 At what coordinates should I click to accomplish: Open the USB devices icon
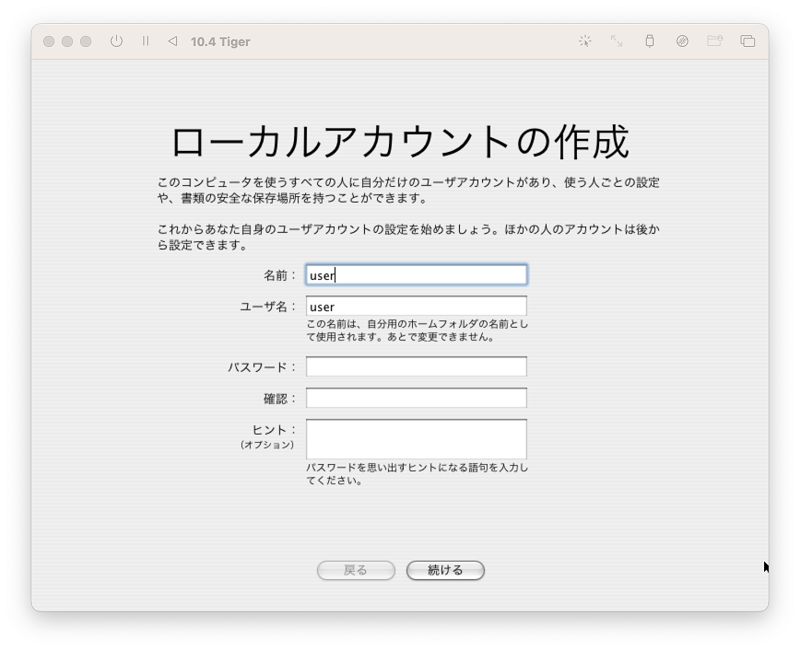[x=649, y=41]
